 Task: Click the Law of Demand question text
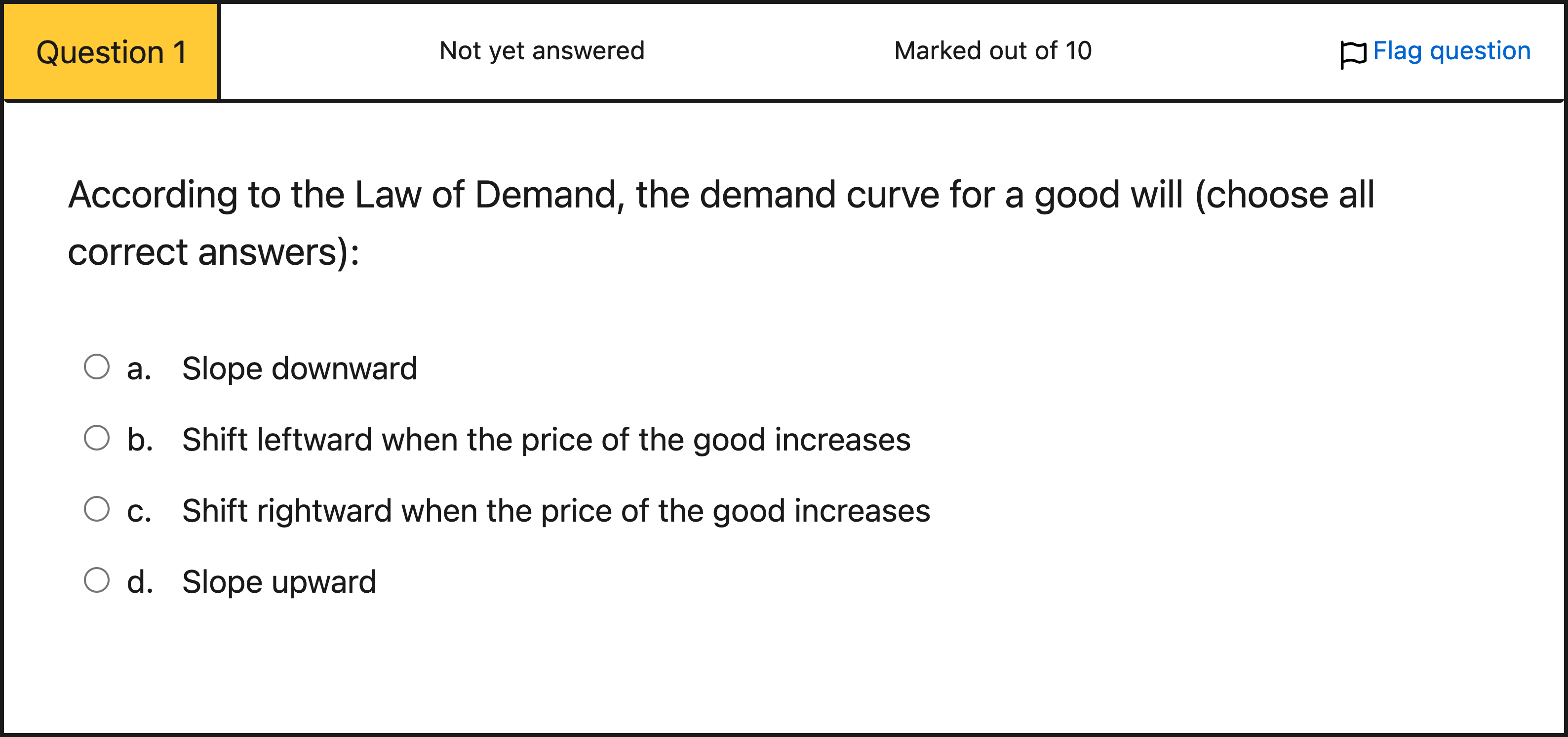pos(721,195)
